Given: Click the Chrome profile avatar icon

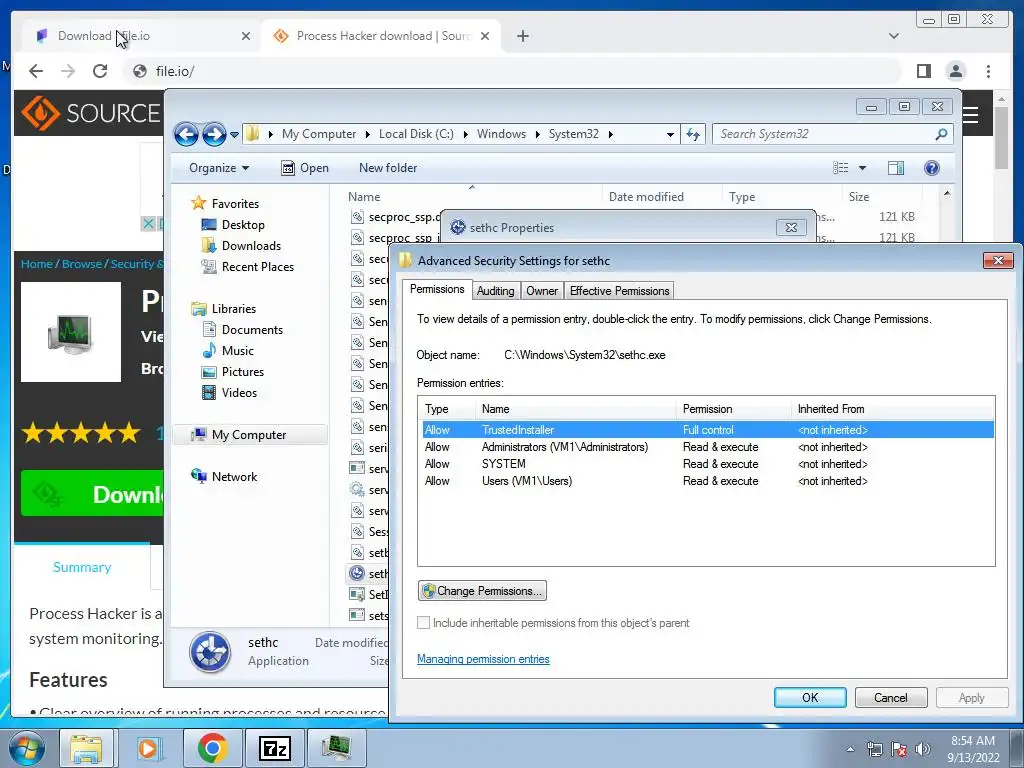Looking at the screenshot, I should pos(956,71).
